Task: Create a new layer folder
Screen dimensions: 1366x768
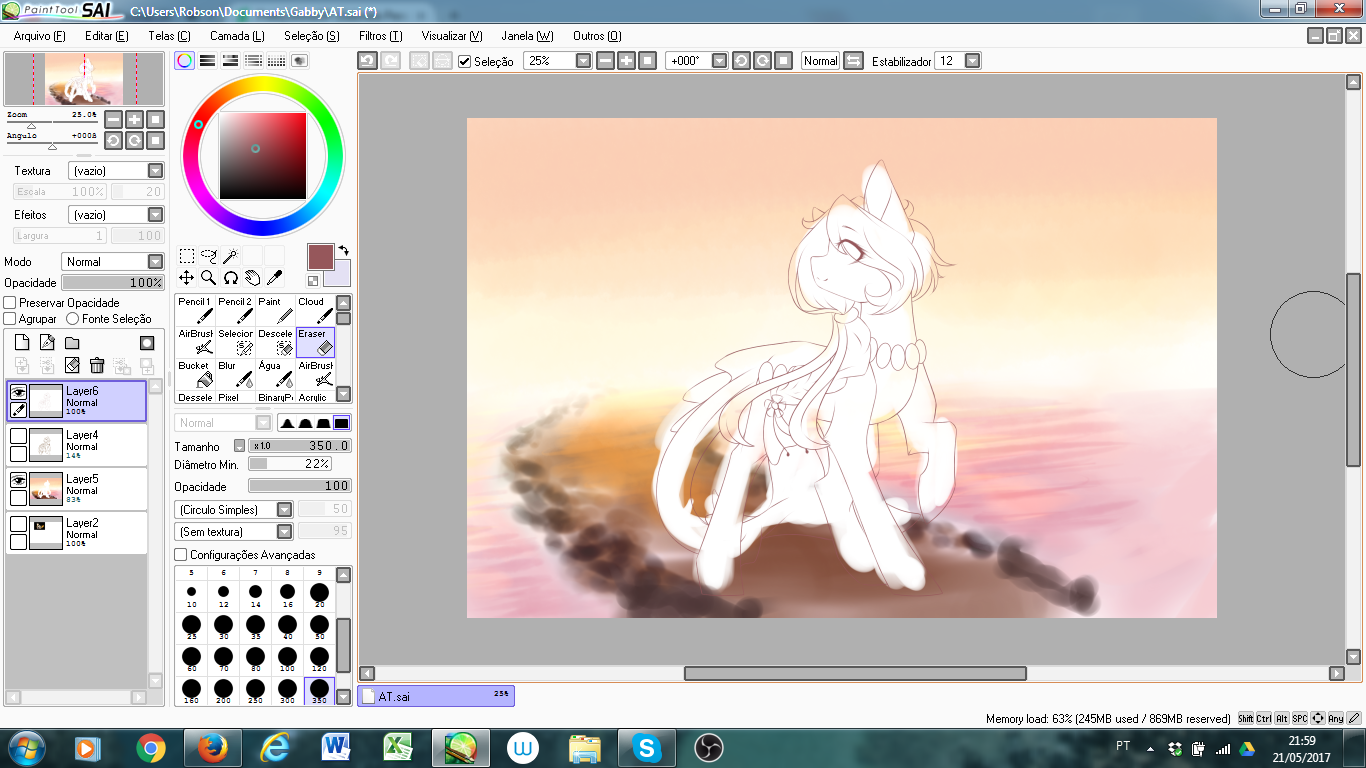Action: pyautogui.click(x=72, y=343)
